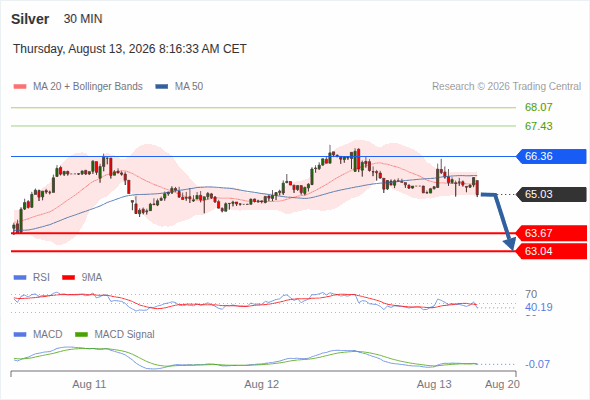Click the RSI value 40.19 label
Screen dimensions: 590x400
[x=539, y=307]
